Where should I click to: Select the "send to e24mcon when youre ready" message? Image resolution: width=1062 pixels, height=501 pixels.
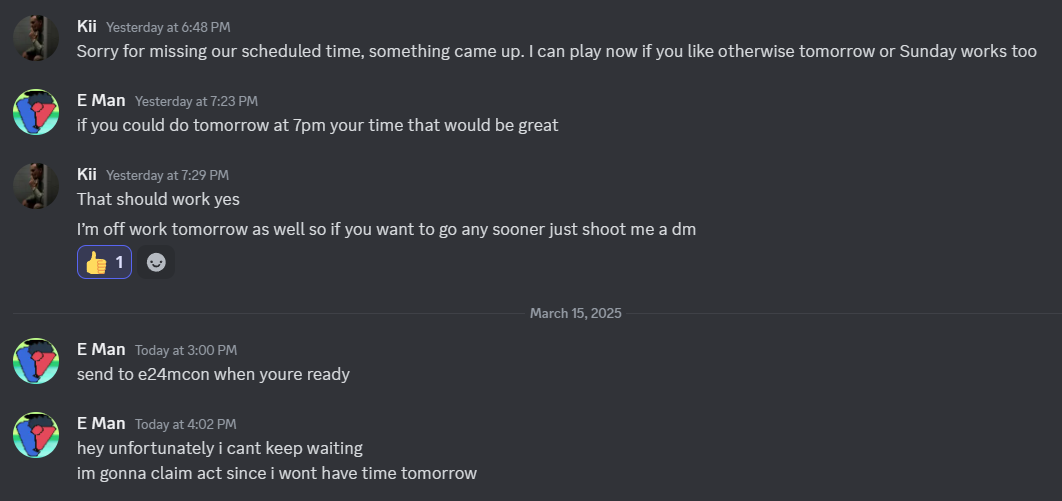click(x=213, y=374)
